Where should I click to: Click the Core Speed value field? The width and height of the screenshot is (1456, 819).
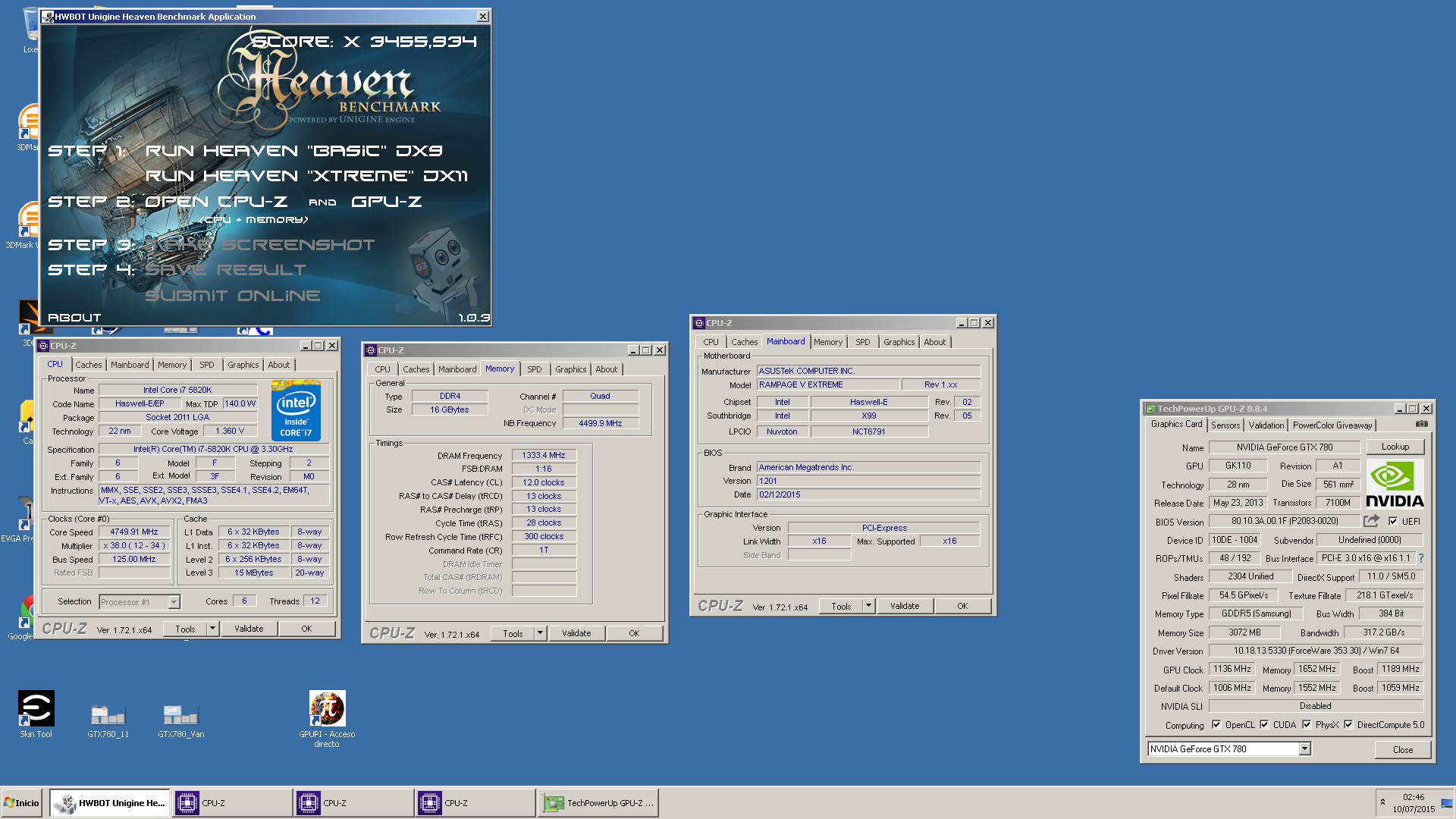coord(134,532)
